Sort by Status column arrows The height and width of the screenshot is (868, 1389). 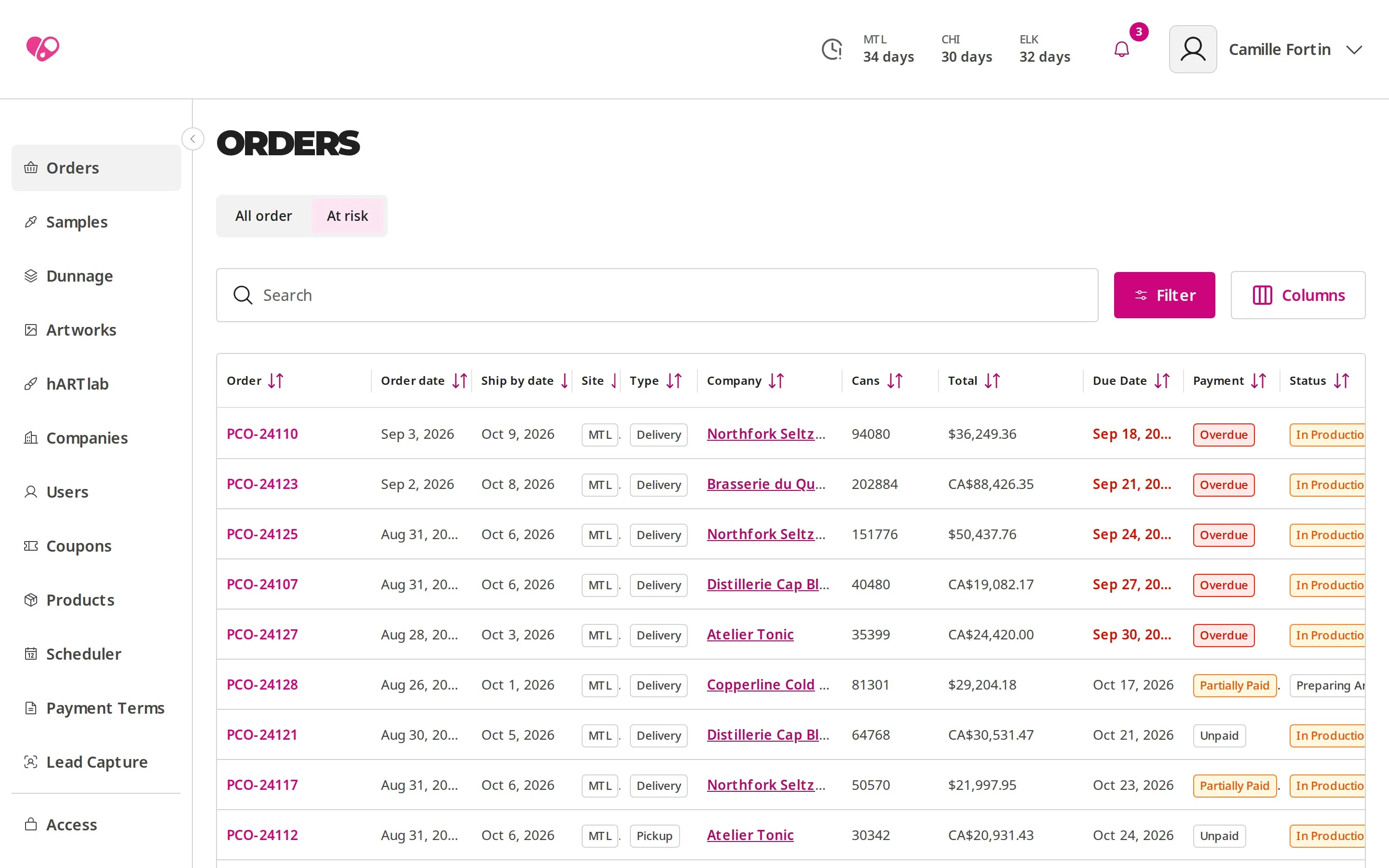pos(1341,380)
